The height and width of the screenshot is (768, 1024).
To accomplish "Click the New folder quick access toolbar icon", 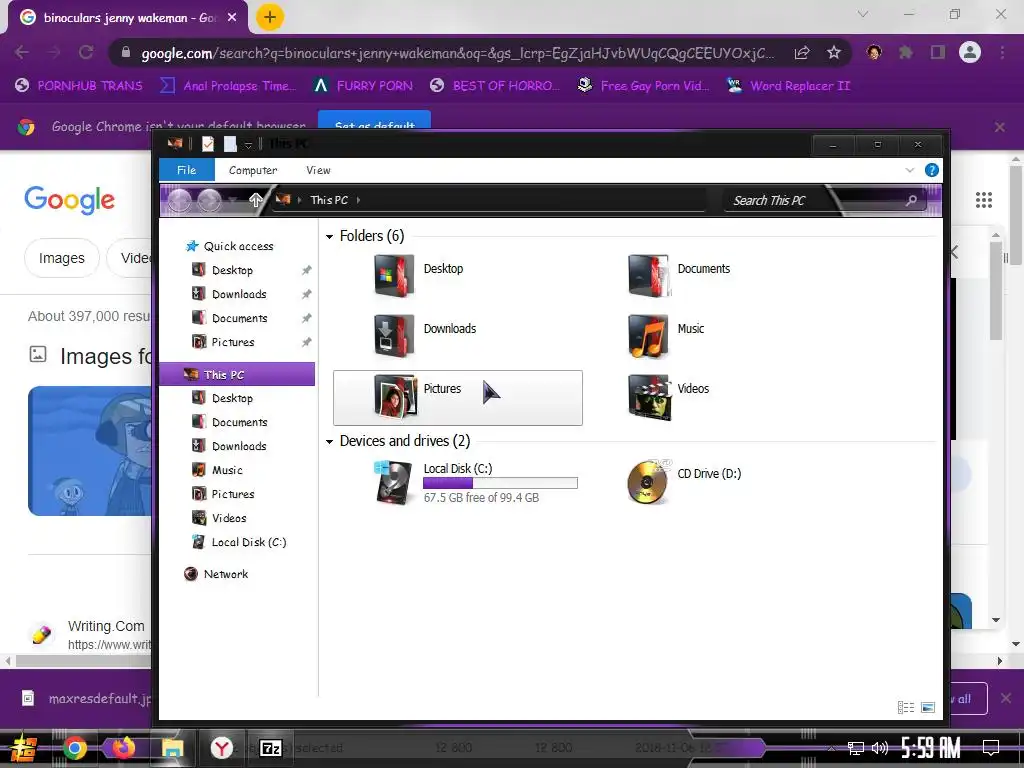I will coord(230,144).
